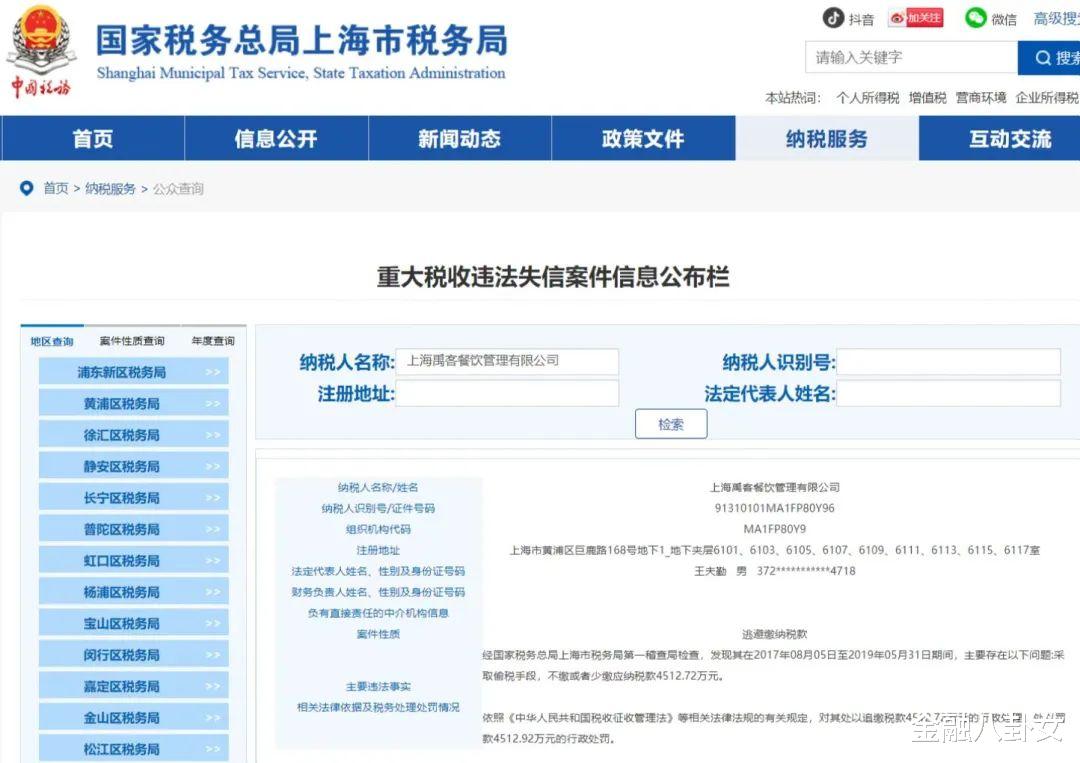Open the WeChat (微信) icon

pyautogui.click(x=975, y=17)
